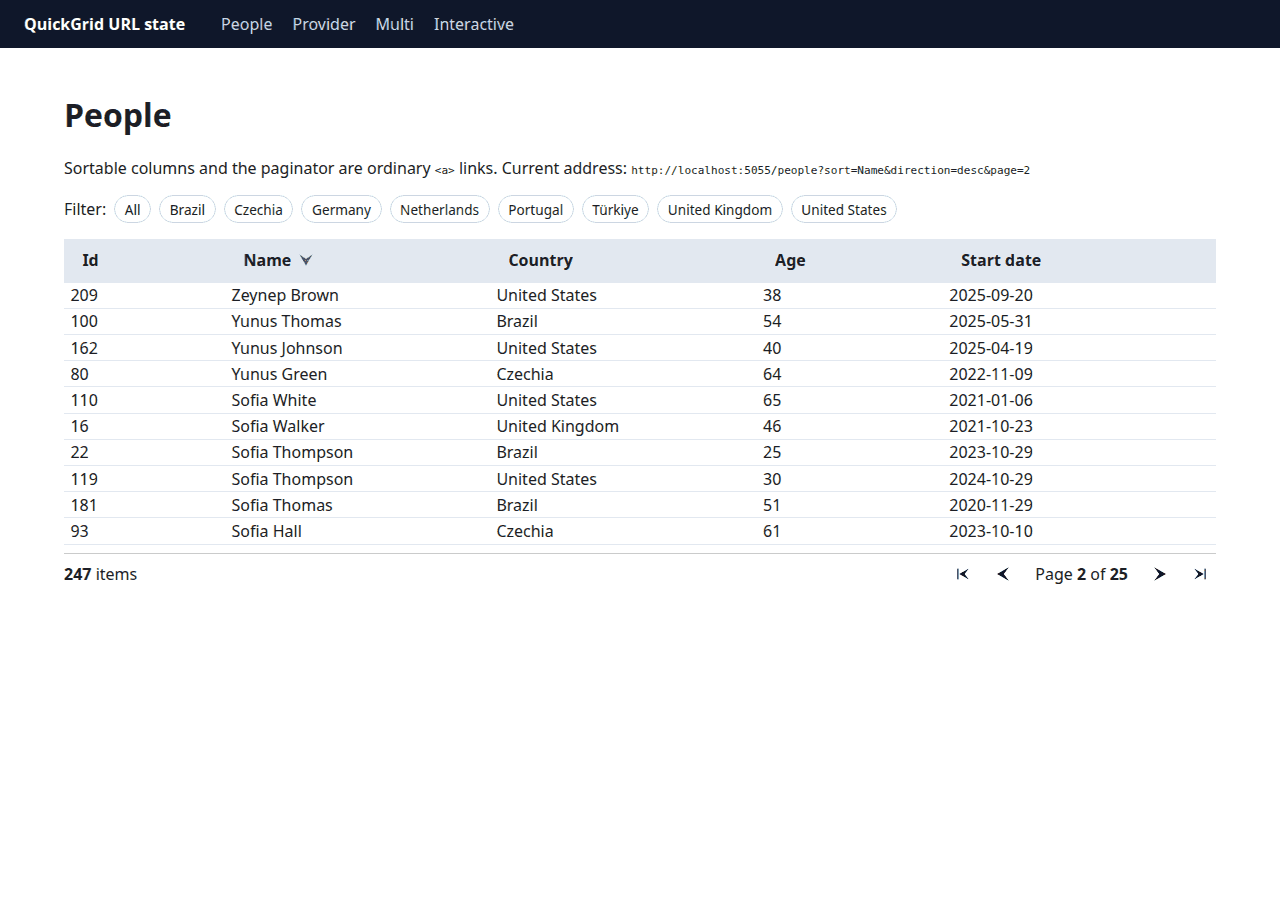Click the start date 2025-09-20

coord(991,295)
